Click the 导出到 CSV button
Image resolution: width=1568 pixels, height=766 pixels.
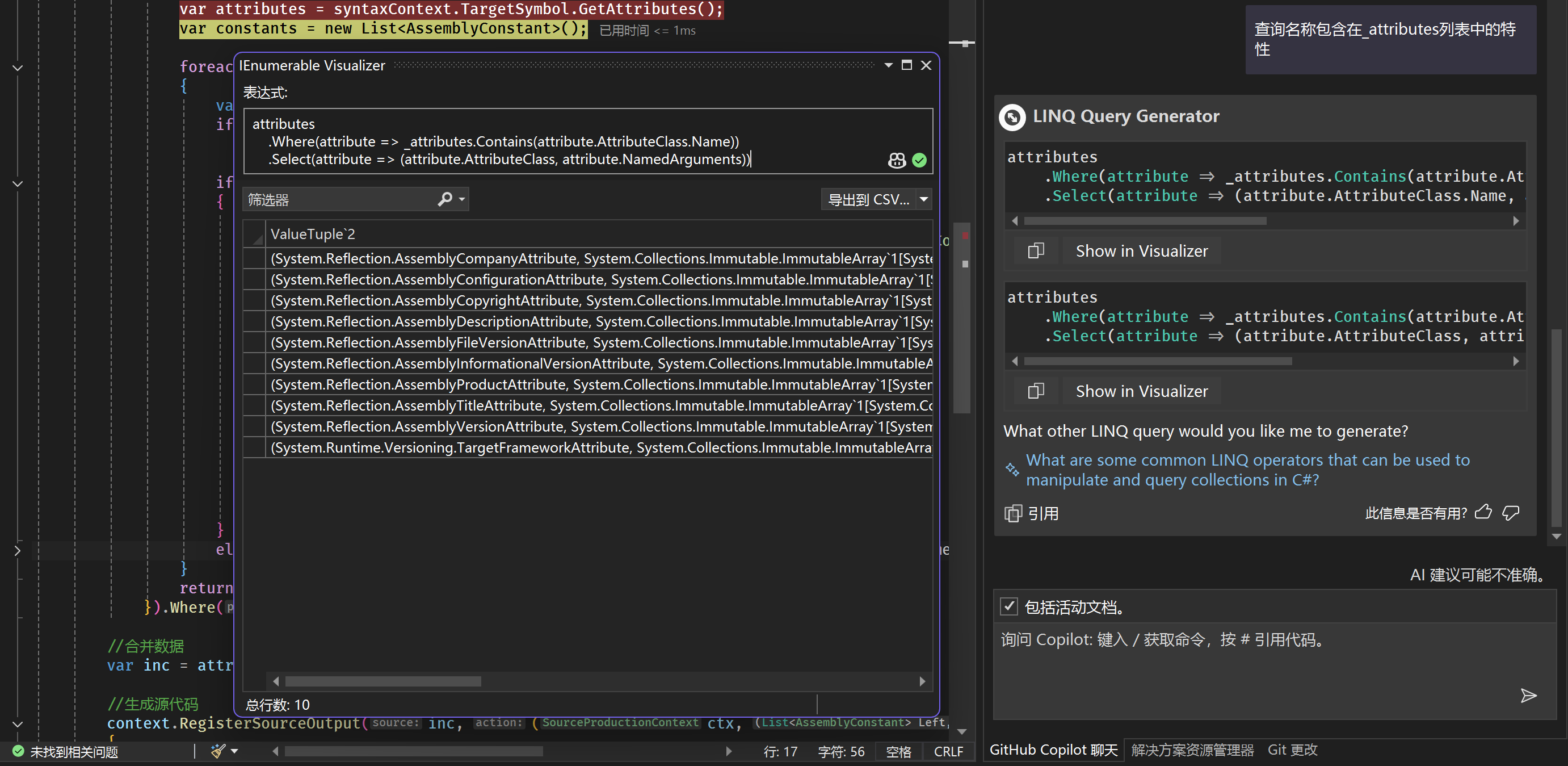pyautogui.click(x=869, y=199)
